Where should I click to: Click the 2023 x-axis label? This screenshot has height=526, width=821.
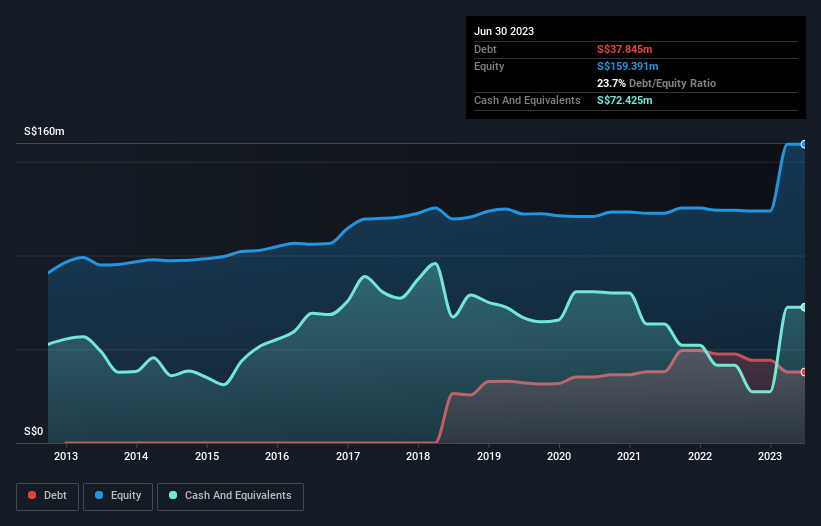point(770,456)
